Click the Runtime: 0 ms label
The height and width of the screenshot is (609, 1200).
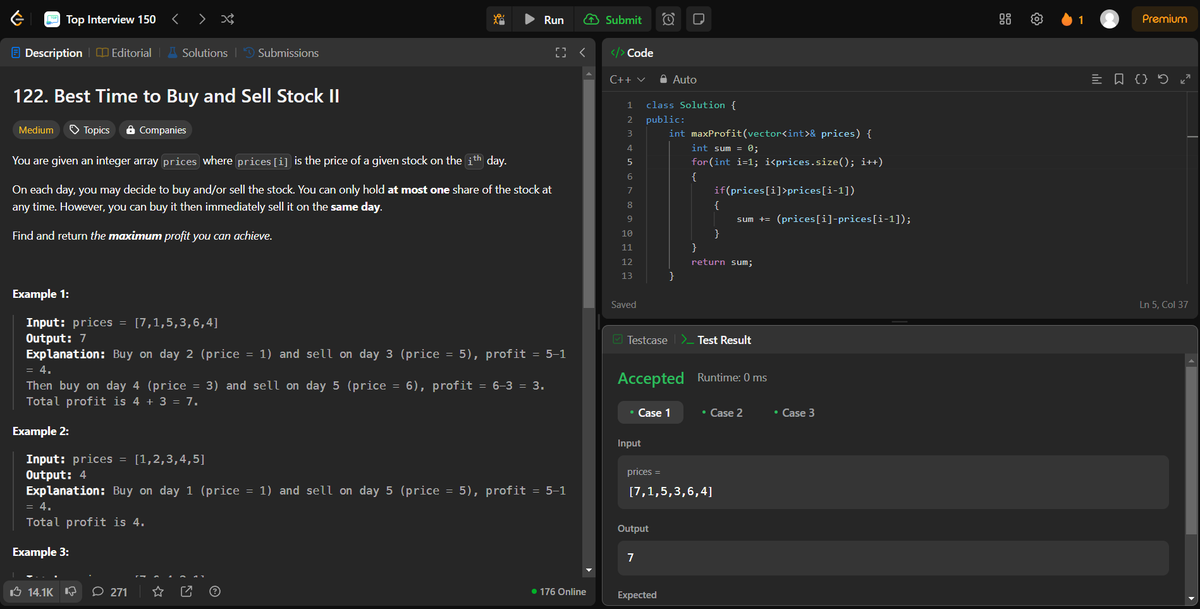pos(732,378)
